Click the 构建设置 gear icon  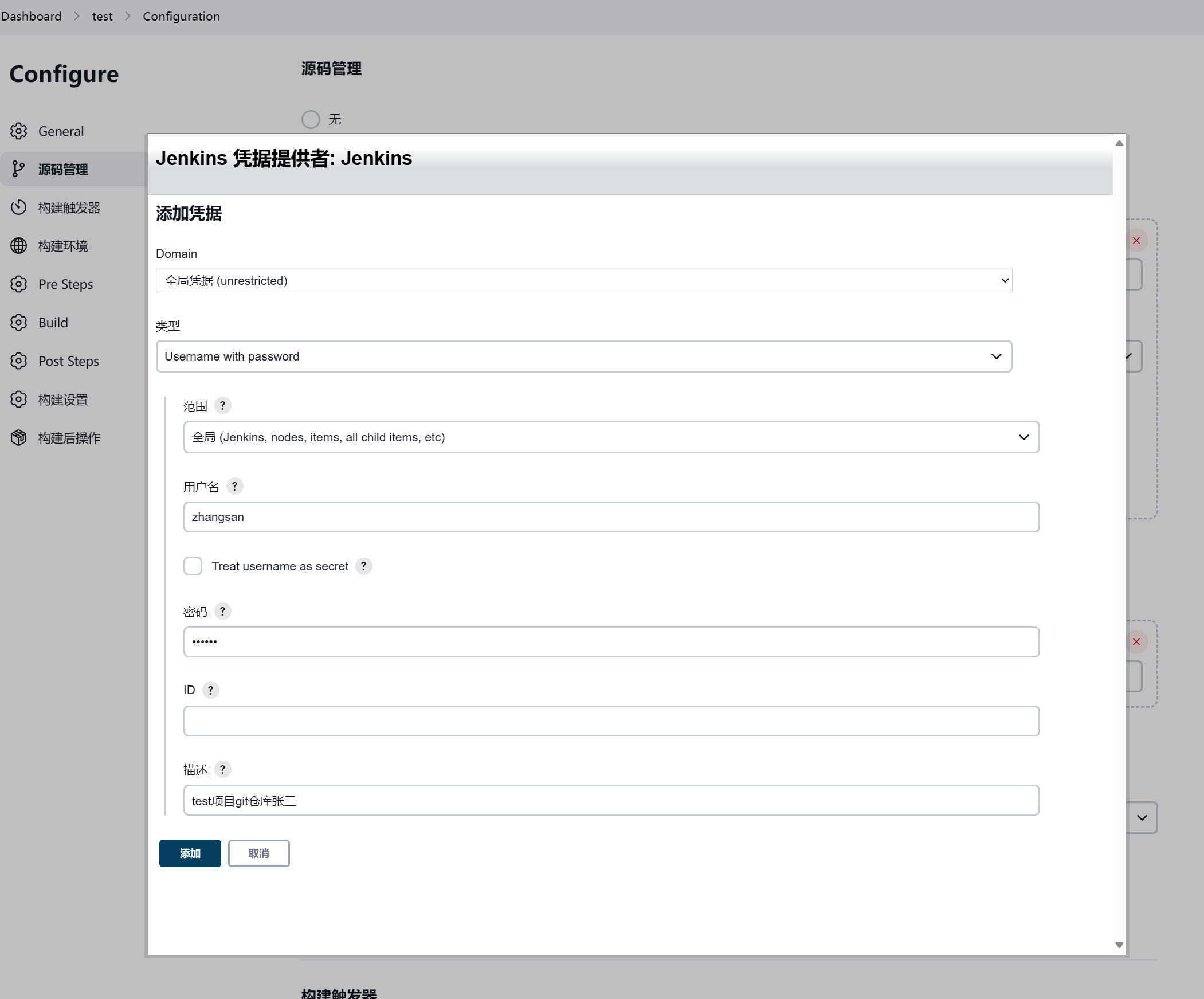tap(18, 399)
